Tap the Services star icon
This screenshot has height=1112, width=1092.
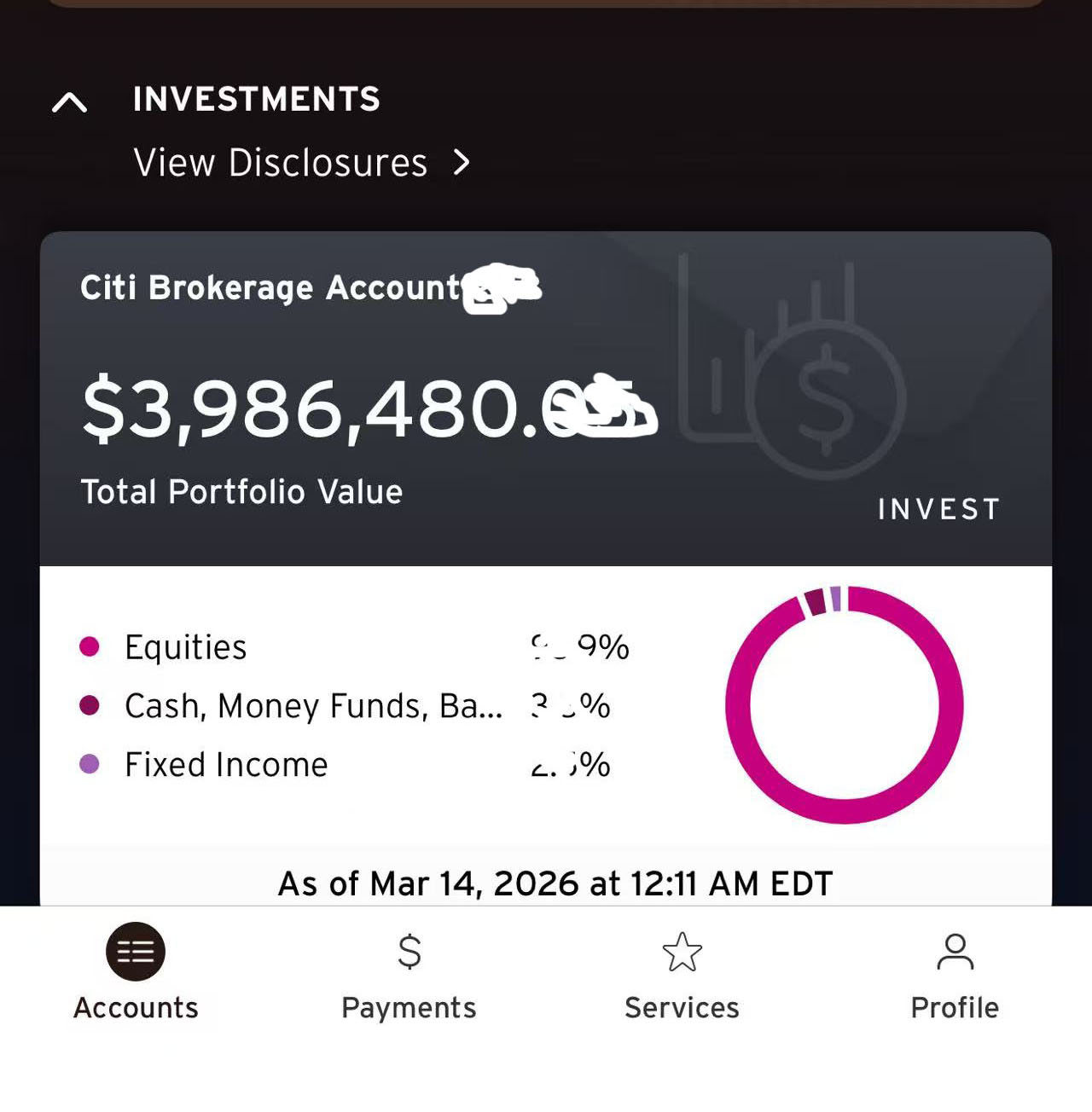pos(682,952)
